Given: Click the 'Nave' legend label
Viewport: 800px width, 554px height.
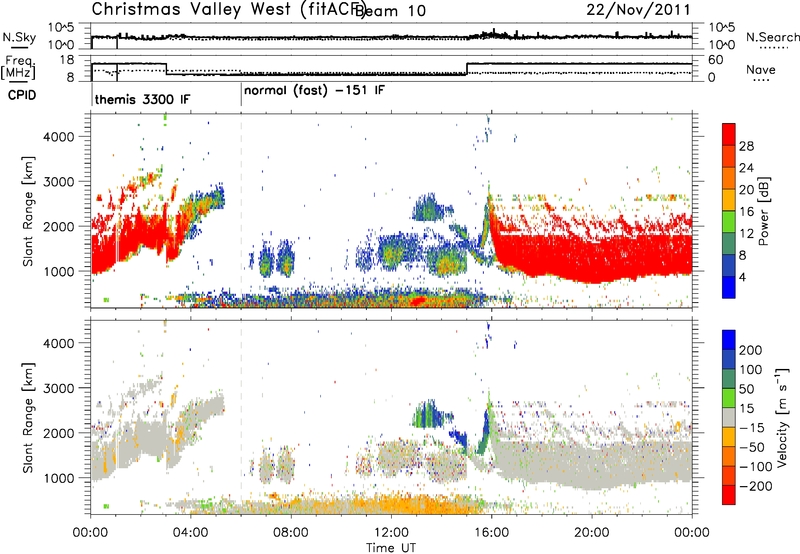Looking at the screenshot, I should click(x=760, y=70).
